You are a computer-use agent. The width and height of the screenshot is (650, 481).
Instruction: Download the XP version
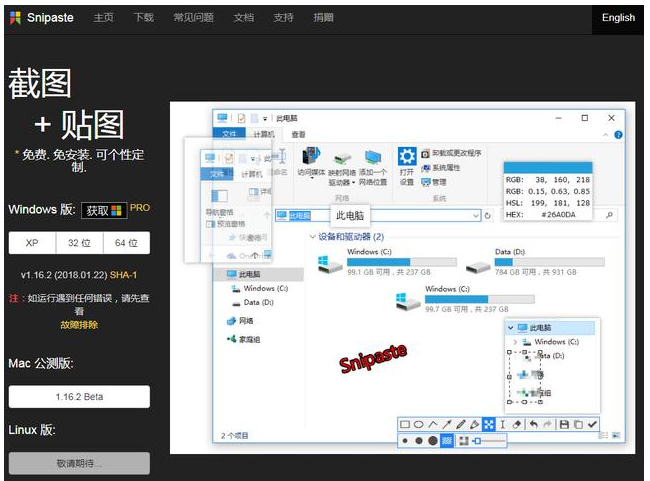(32, 243)
